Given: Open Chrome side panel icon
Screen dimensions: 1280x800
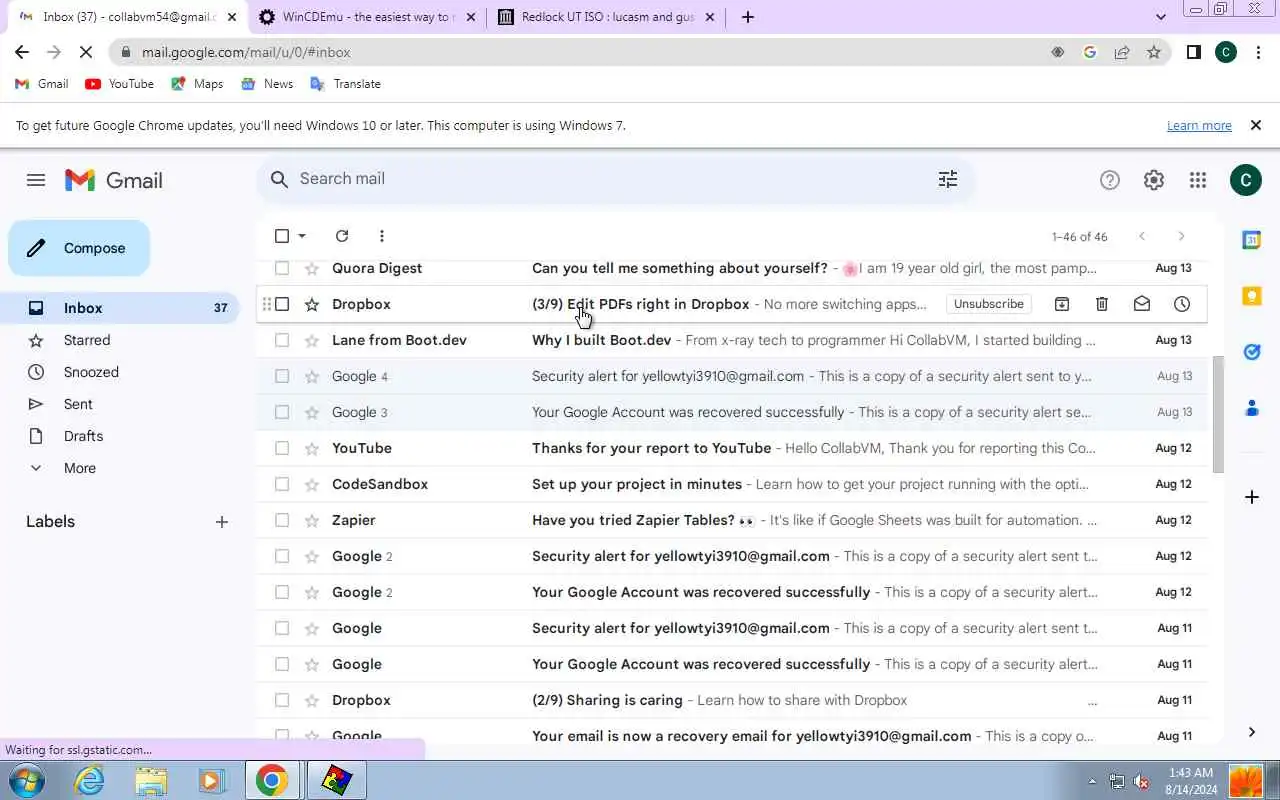Looking at the screenshot, I should point(1193,52).
